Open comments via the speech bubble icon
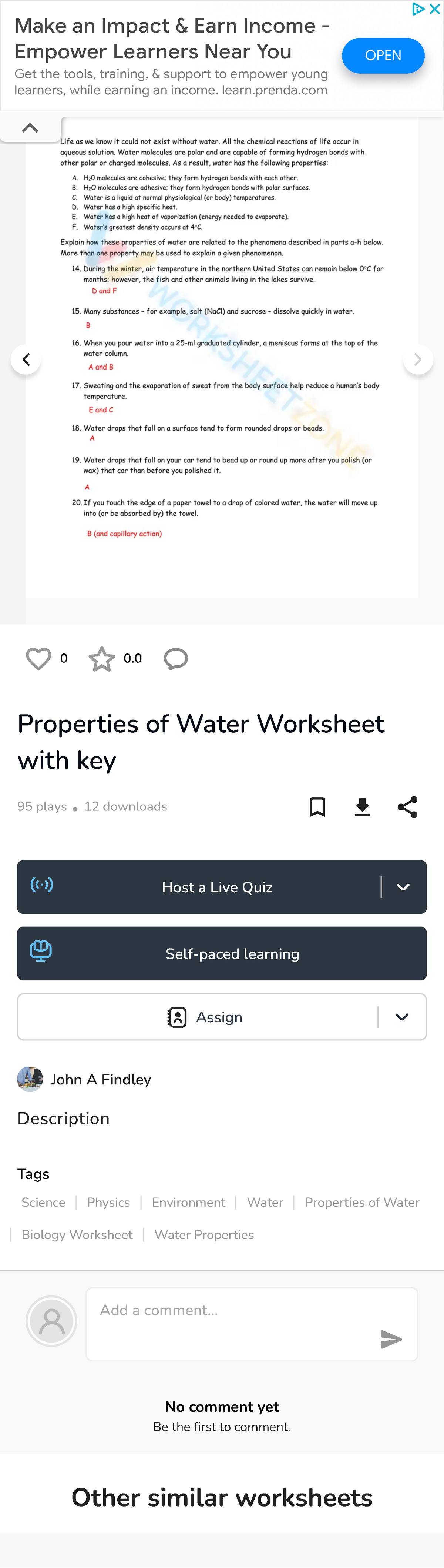 pos(176,659)
